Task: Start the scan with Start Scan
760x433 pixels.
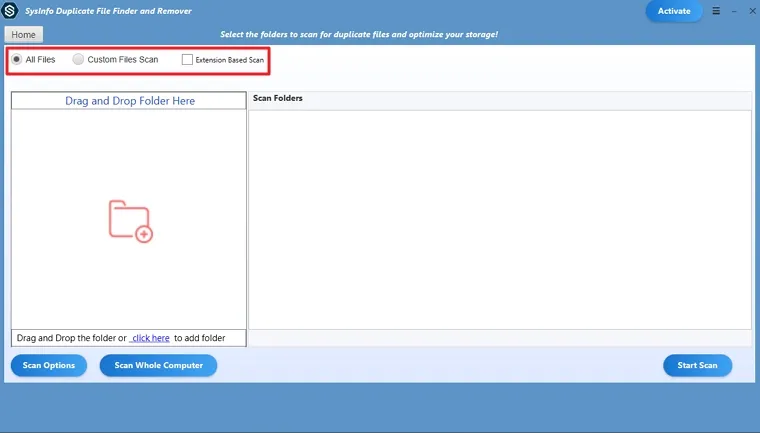Action: coord(697,365)
